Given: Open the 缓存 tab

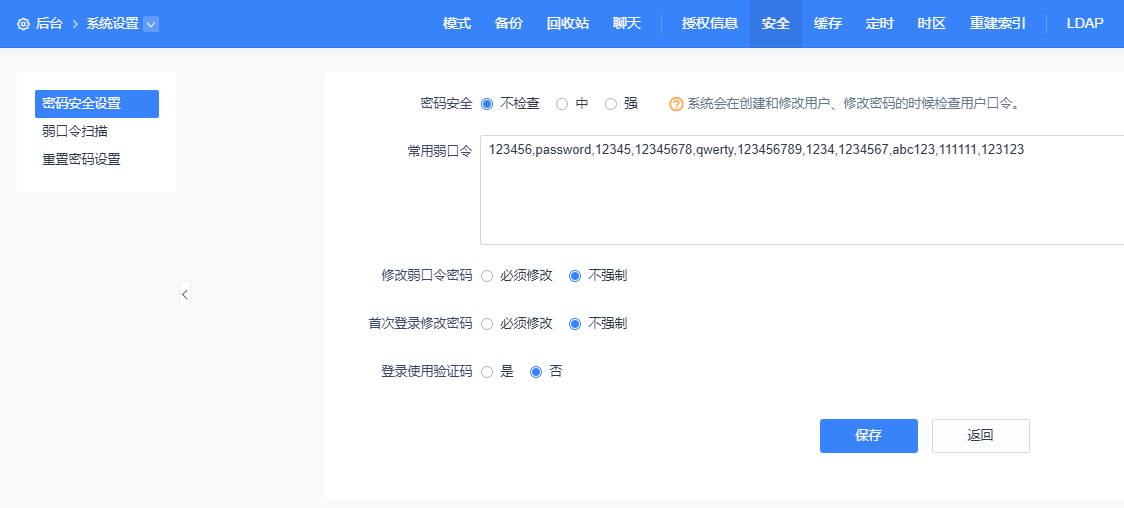Looking at the screenshot, I should pos(828,24).
